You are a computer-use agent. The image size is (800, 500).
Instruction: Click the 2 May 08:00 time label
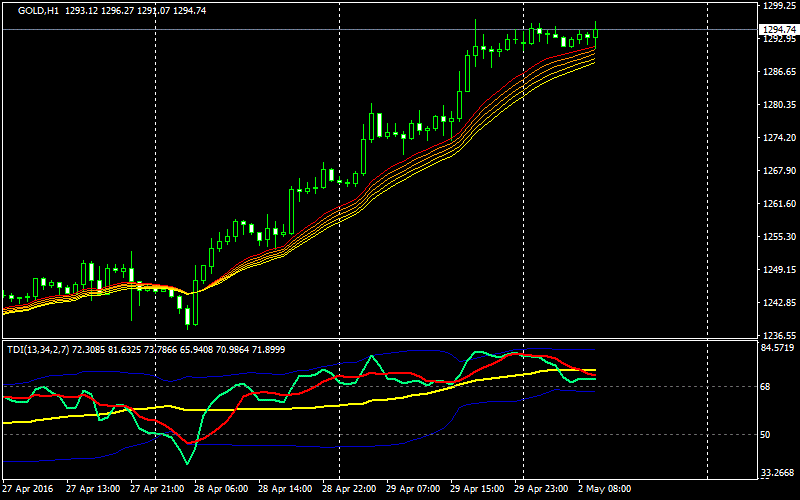(x=605, y=489)
